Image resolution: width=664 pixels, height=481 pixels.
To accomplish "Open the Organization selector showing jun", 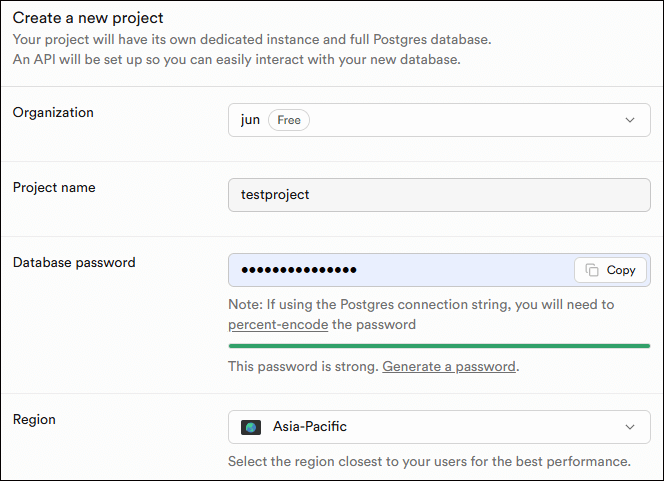I will point(439,120).
